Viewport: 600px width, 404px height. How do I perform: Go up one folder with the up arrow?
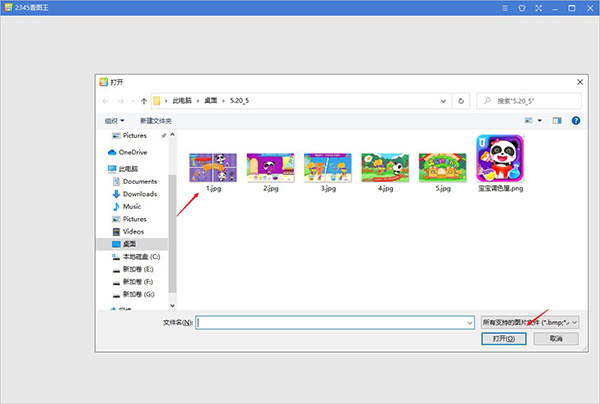tap(144, 101)
